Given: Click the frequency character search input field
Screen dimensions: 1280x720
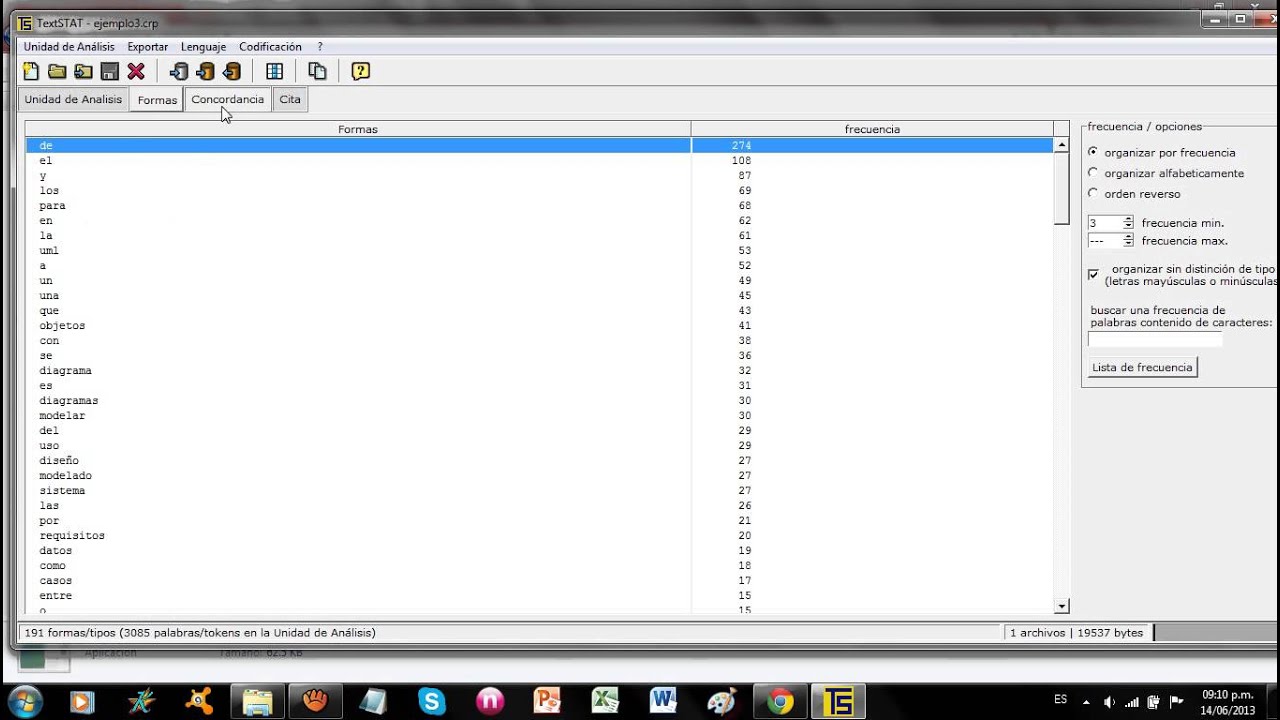Looking at the screenshot, I should pyautogui.click(x=1155, y=339).
